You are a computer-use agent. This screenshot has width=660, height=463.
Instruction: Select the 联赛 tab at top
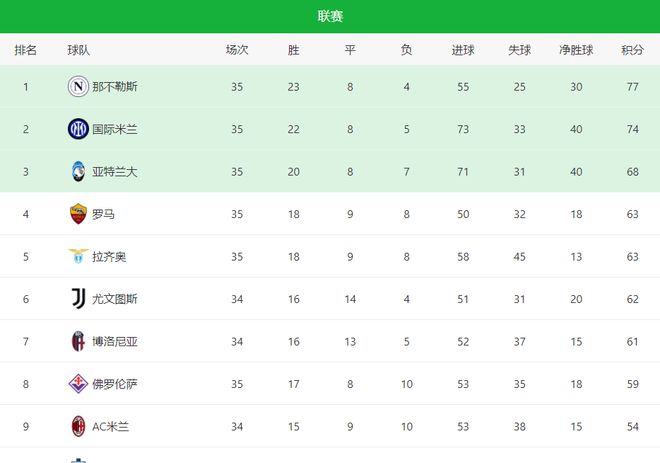pos(330,16)
